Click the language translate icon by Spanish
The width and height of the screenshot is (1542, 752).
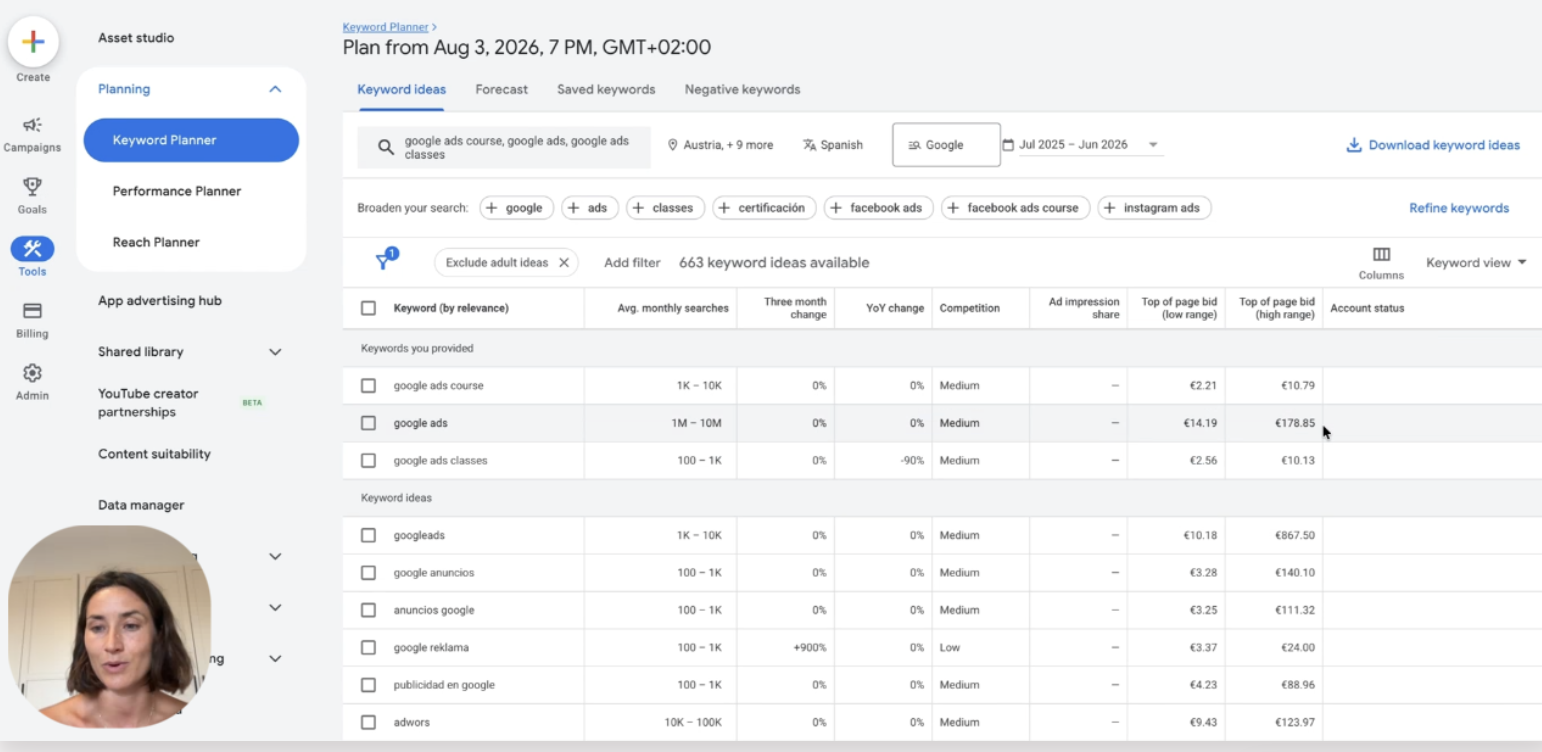click(x=809, y=145)
